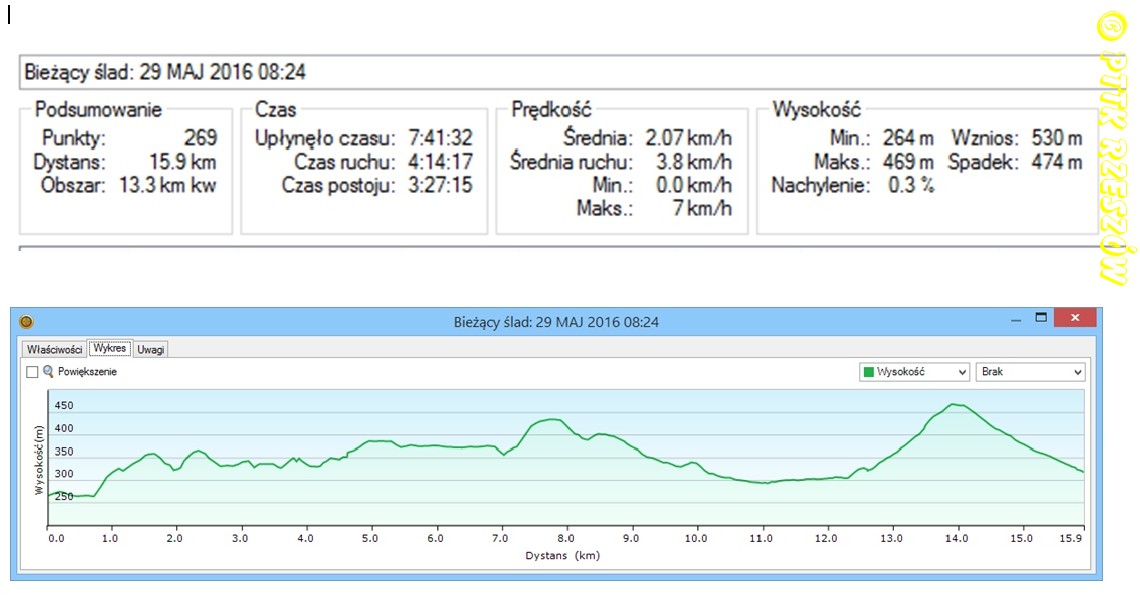Screen dimensions: 1140x600
Task: Enable the Powiększenie checkbox
Action: pos(32,372)
